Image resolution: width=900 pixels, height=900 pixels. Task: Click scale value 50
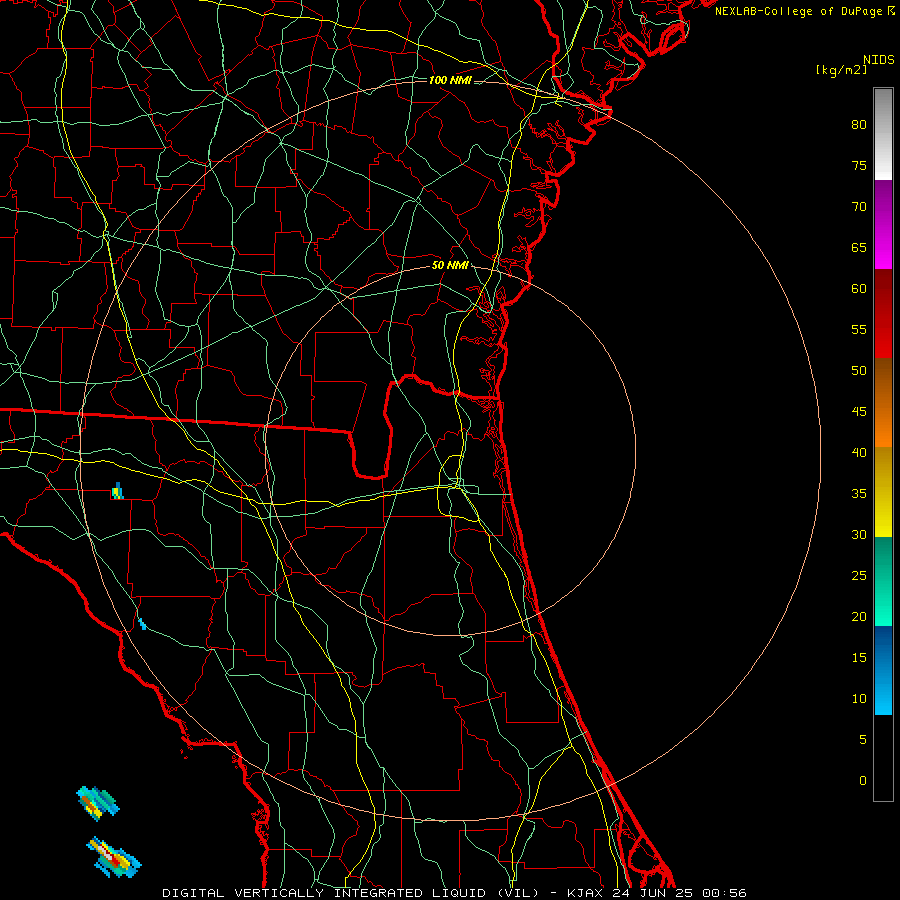click(859, 370)
